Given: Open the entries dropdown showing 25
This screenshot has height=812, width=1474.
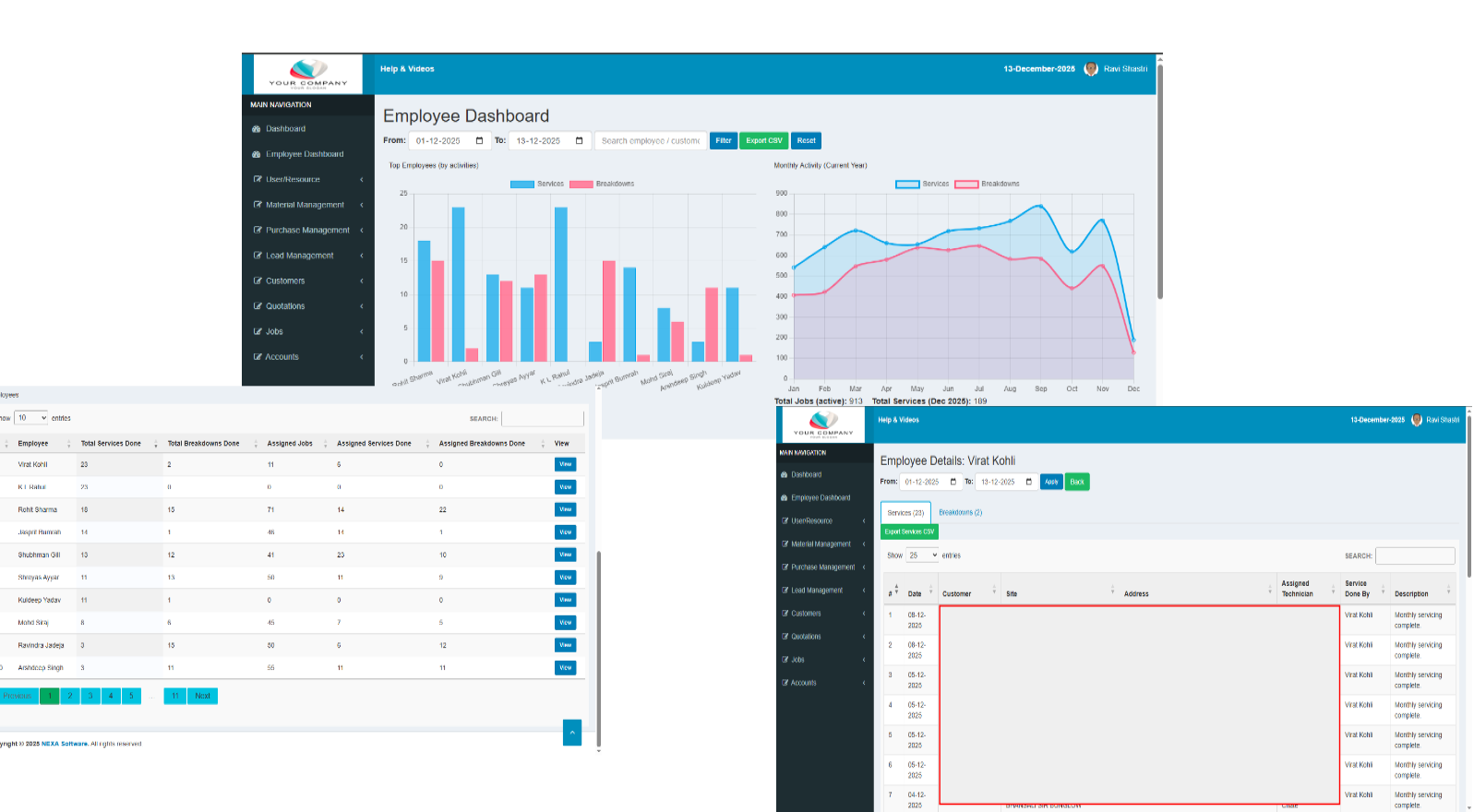Looking at the screenshot, I should pyautogui.click(x=923, y=555).
